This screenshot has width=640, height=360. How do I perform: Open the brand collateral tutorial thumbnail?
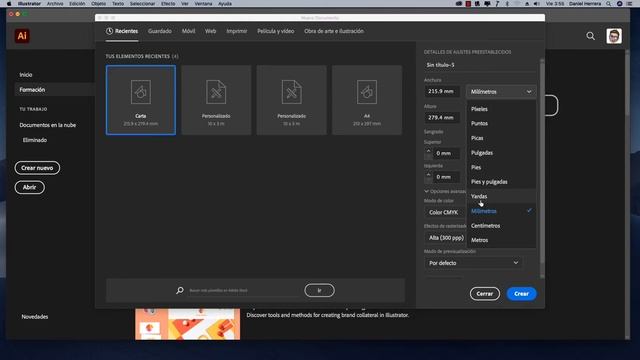click(187, 324)
